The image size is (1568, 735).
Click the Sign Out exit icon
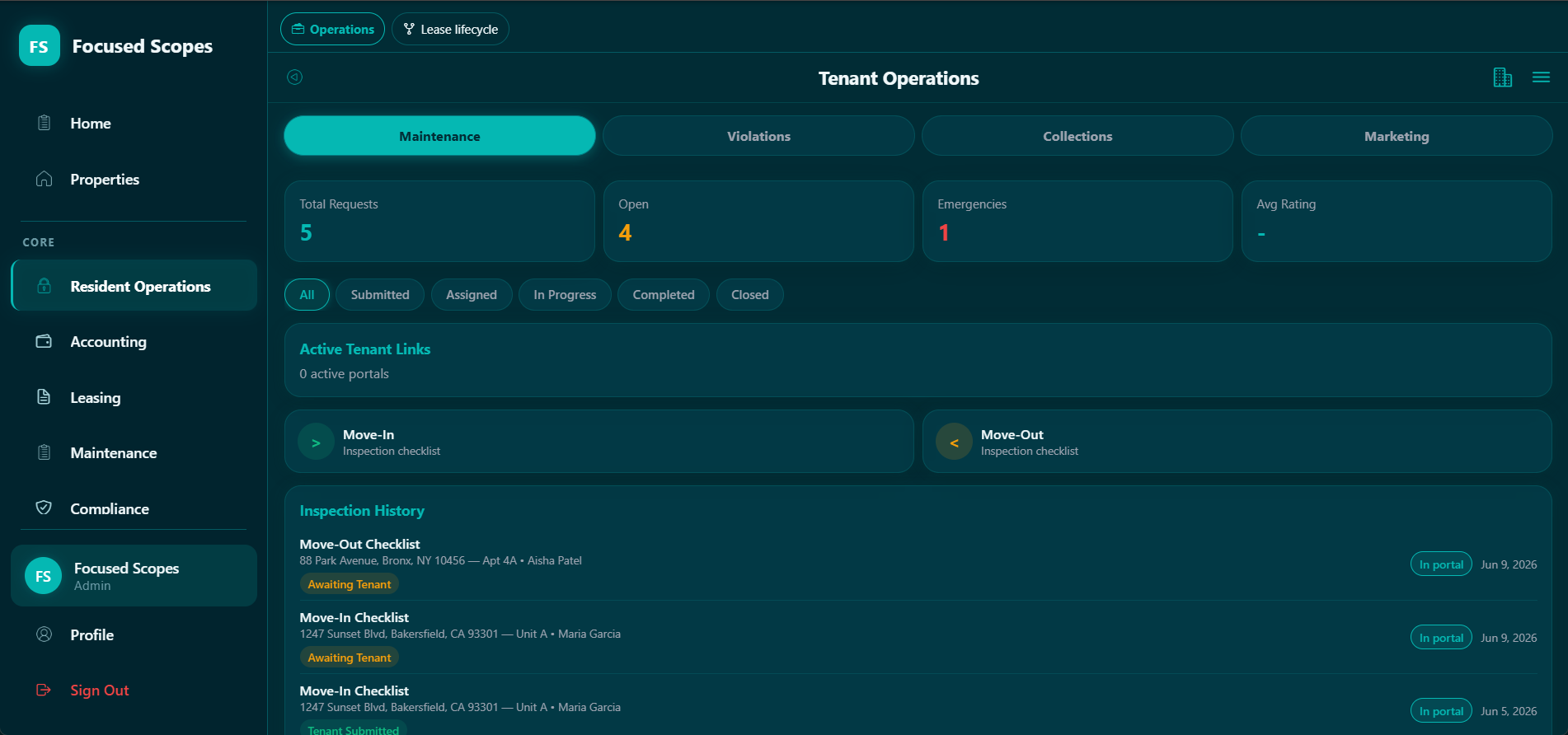45,690
